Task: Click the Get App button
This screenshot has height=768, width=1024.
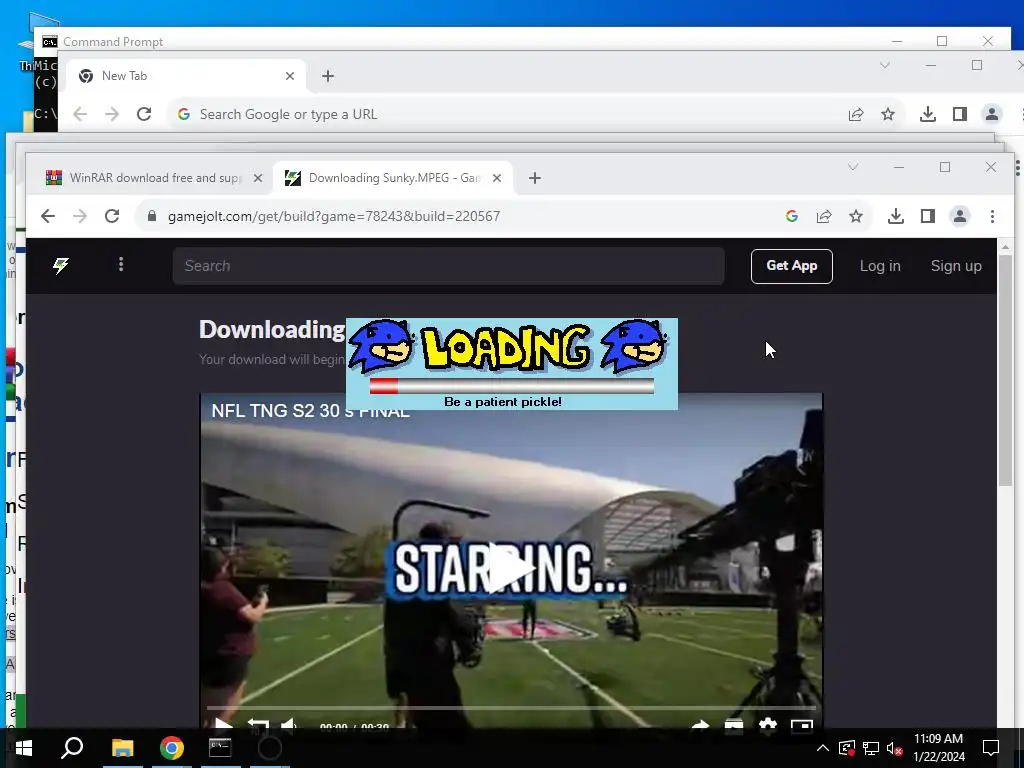Action: (x=792, y=266)
